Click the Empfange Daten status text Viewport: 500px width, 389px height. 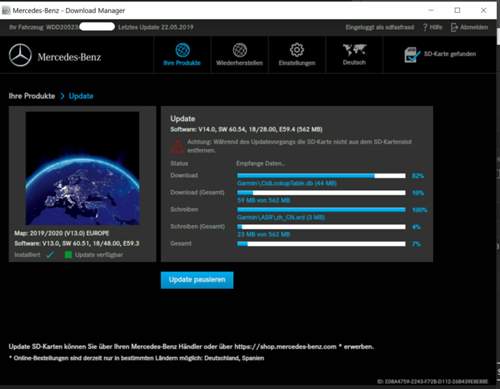tap(260, 163)
